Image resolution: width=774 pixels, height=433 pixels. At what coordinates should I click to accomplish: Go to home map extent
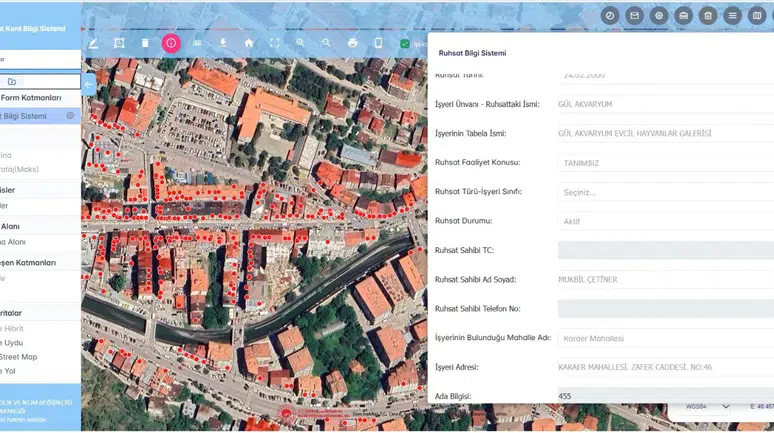(249, 43)
